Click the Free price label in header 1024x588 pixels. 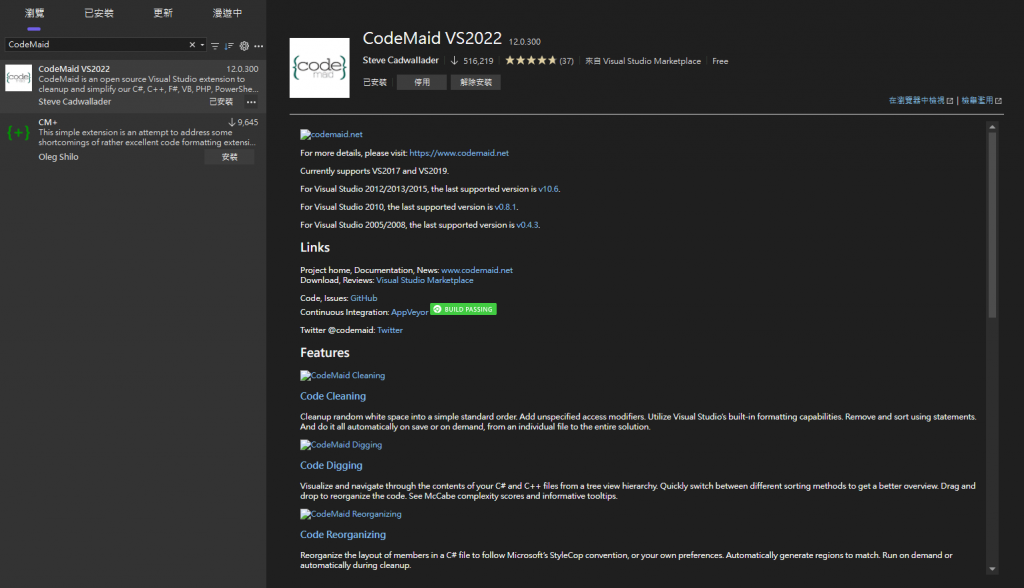click(720, 61)
